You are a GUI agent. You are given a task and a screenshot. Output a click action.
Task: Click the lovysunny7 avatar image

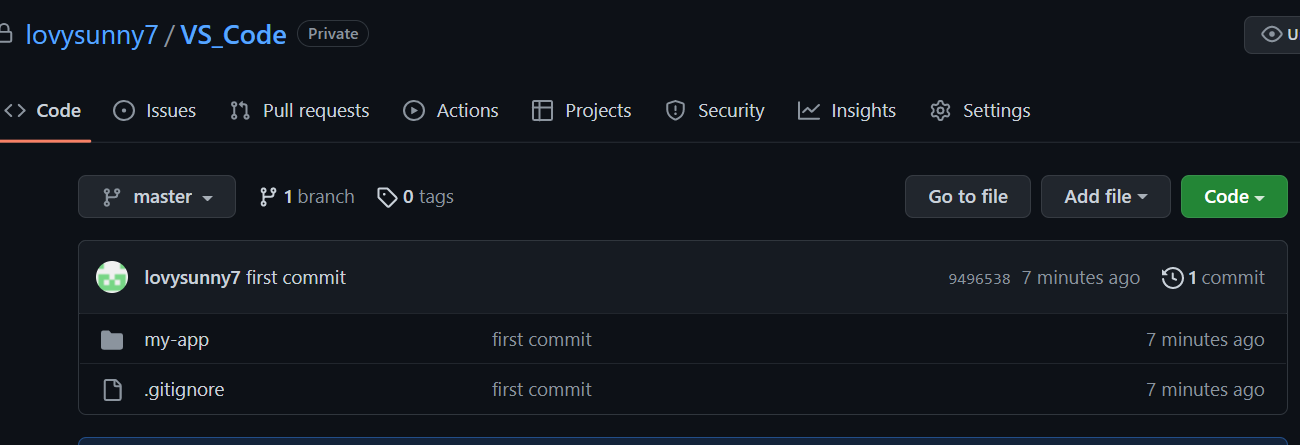(x=112, y=277)
